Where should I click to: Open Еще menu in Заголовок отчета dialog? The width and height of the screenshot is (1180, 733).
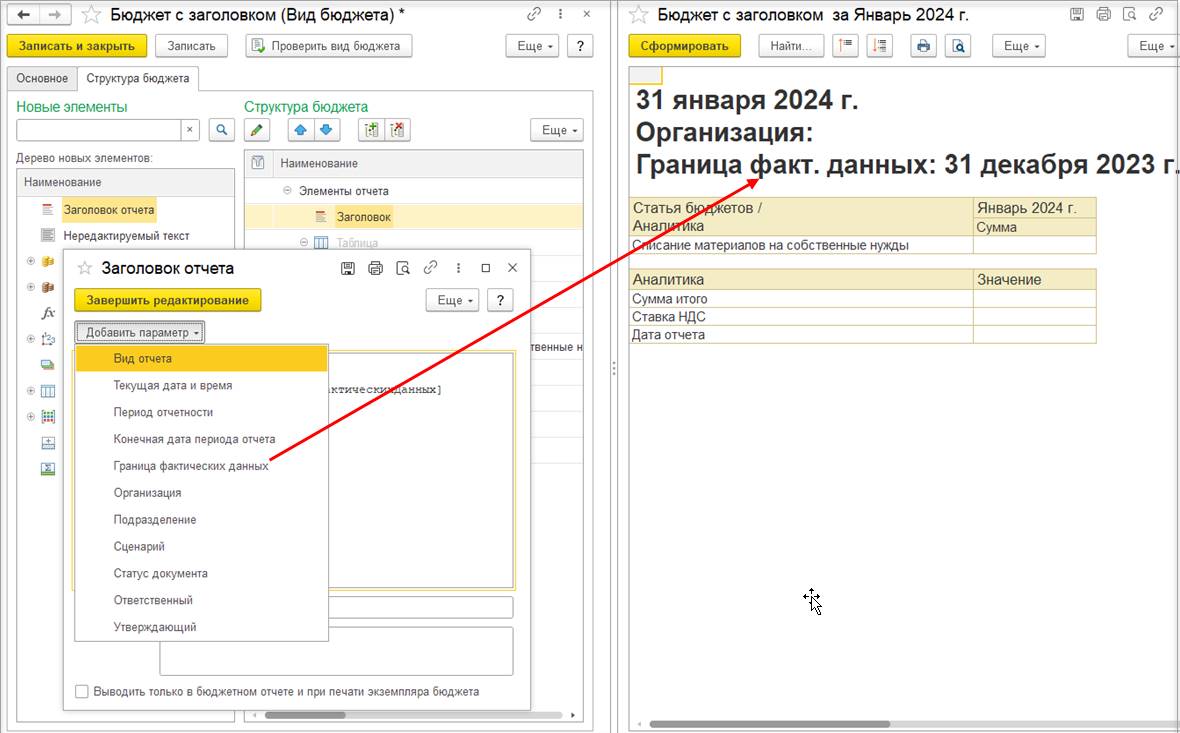[453, 300]
